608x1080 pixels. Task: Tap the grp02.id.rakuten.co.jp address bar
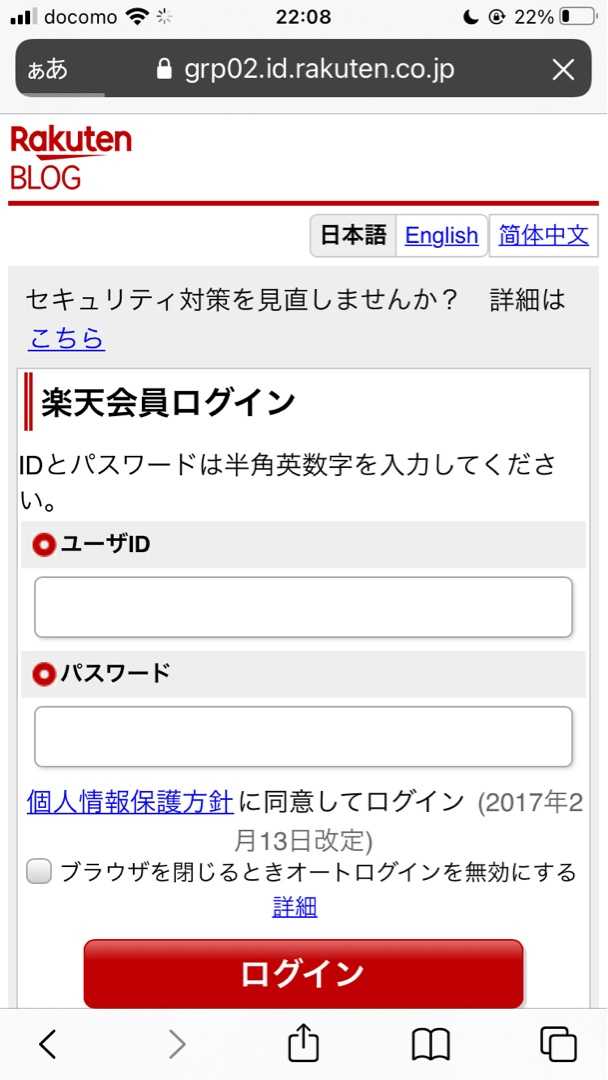[319, 69]
